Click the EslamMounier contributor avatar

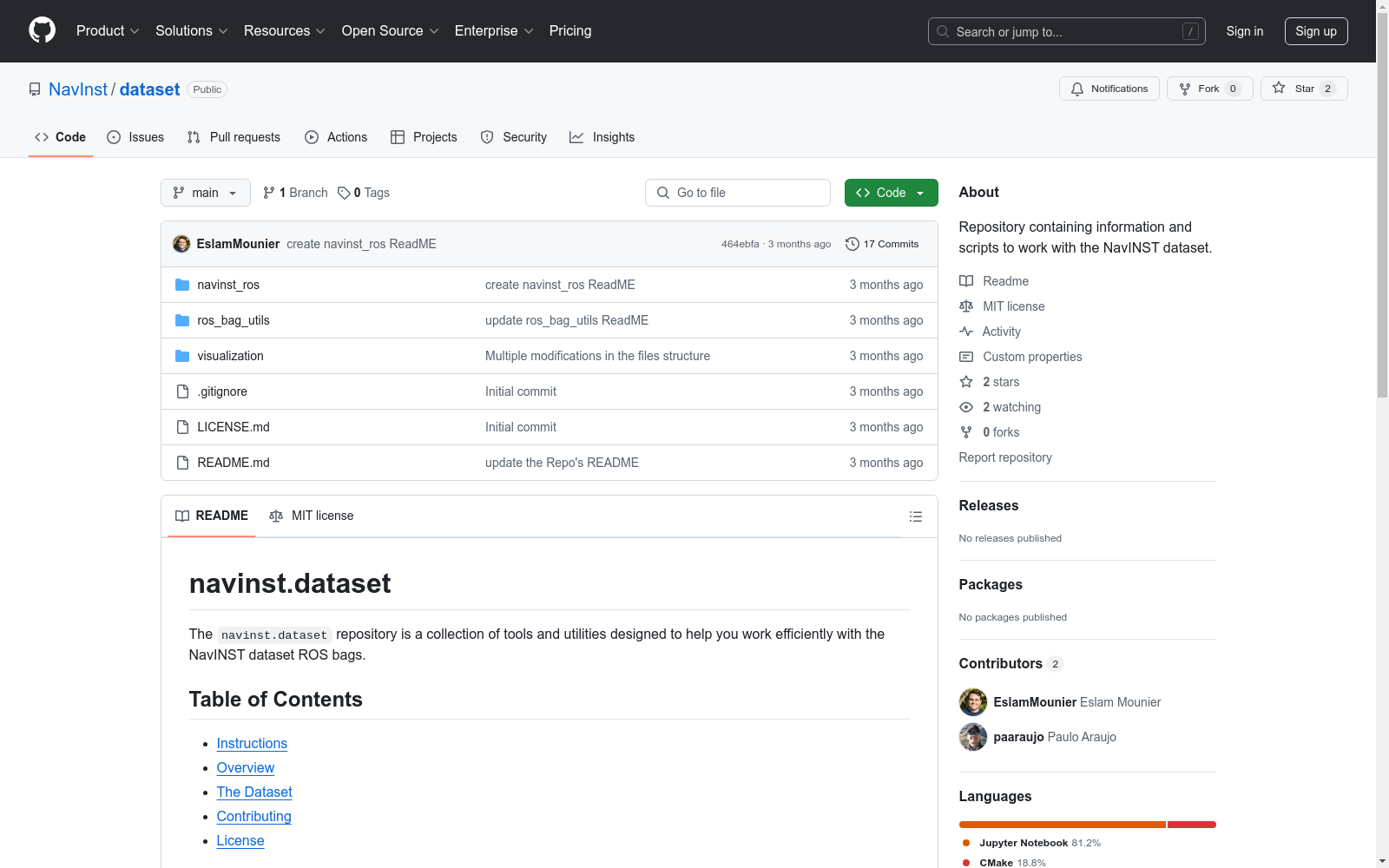(x=973, y=702)
